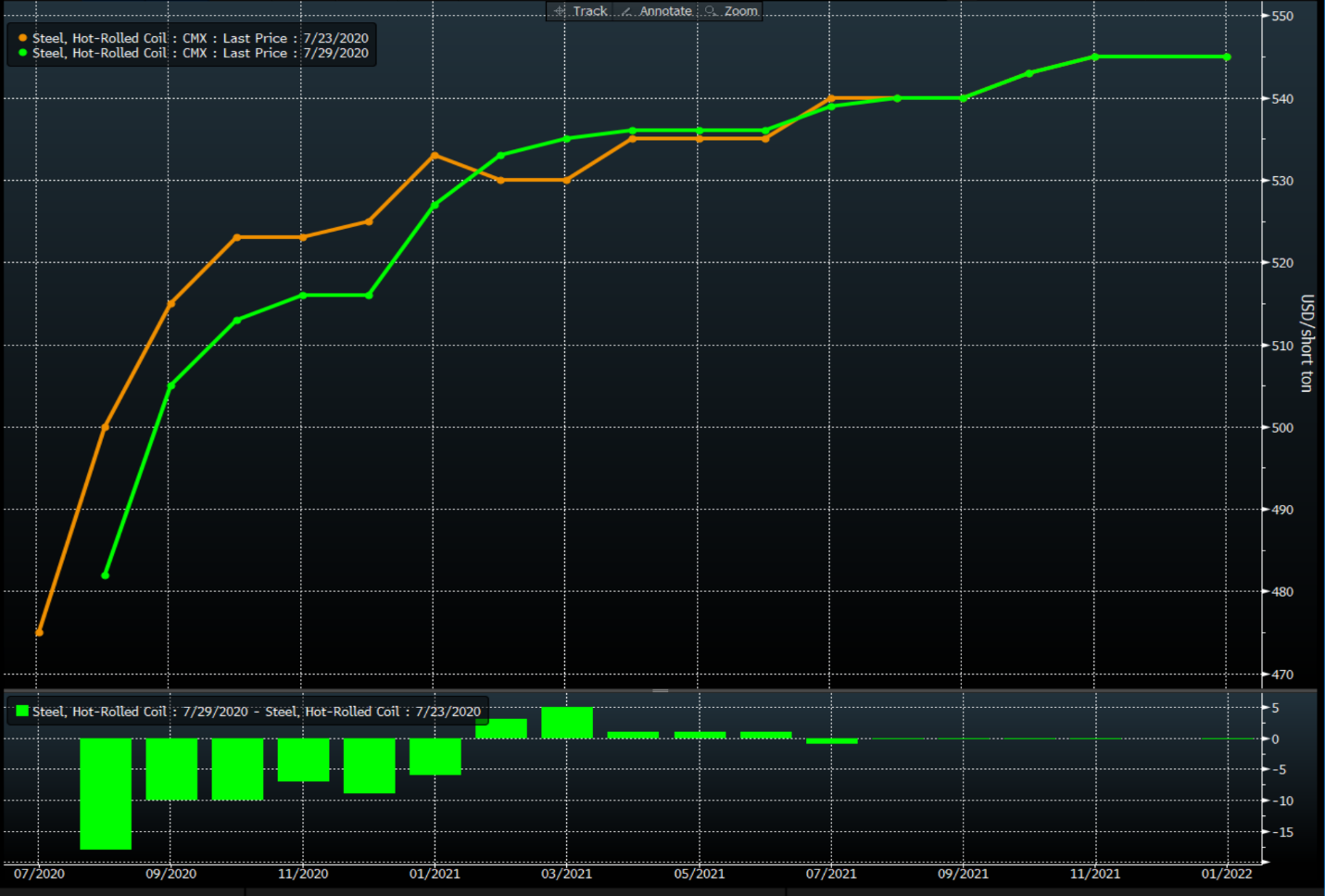
Task: Activate the Zoom toolbar label
Action: (740, 11)
